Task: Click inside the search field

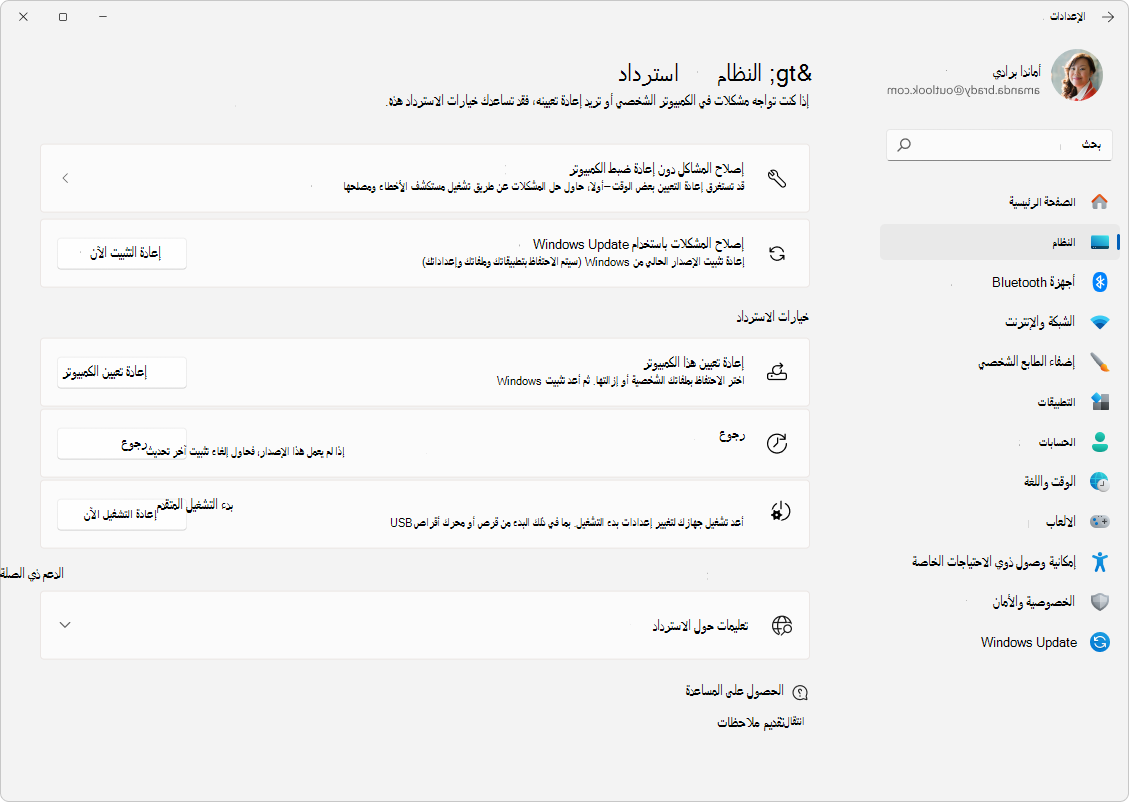Action: coord(999,144)
